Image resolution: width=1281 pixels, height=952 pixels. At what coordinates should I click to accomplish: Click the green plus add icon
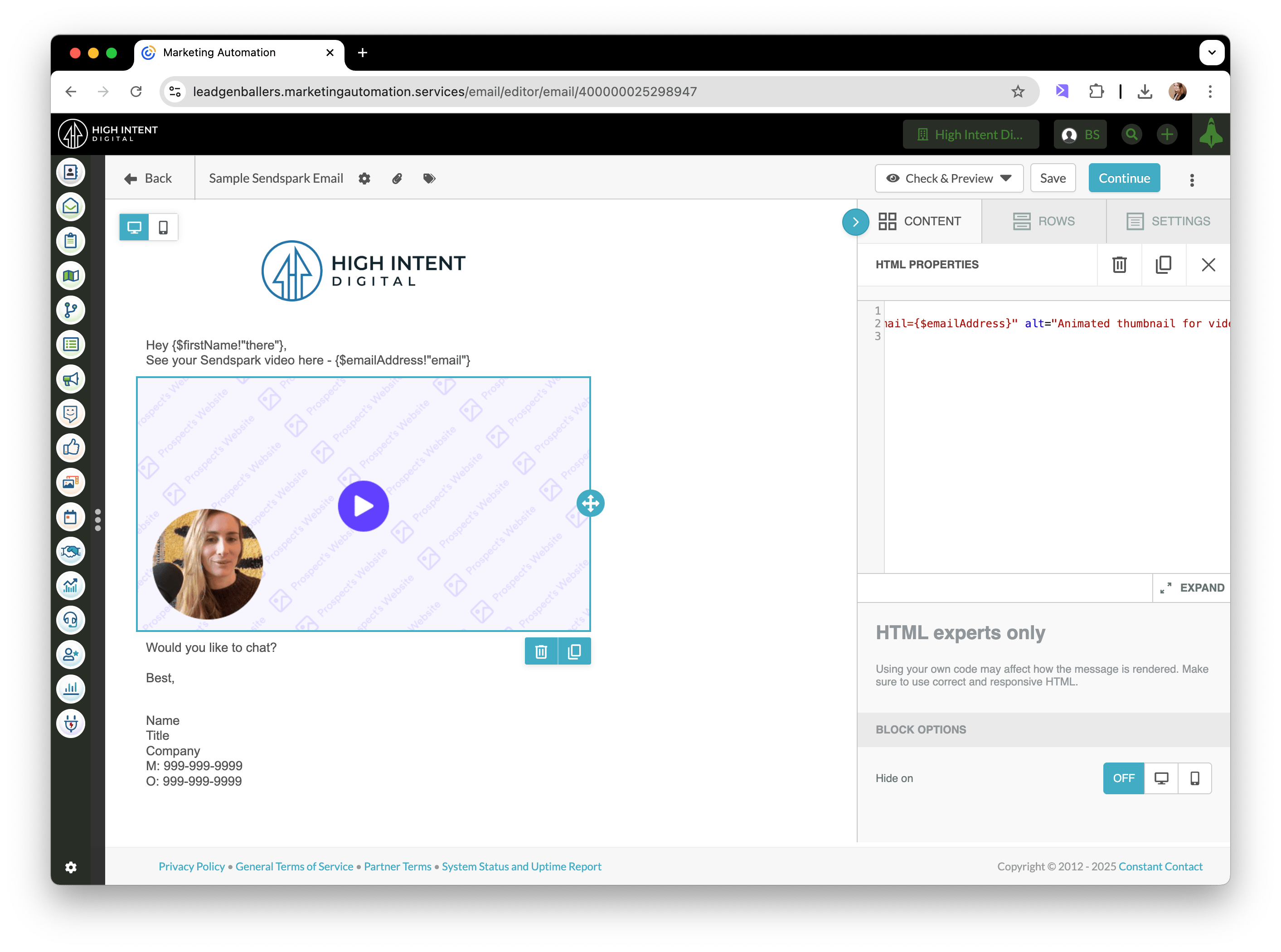point(1167,134)
